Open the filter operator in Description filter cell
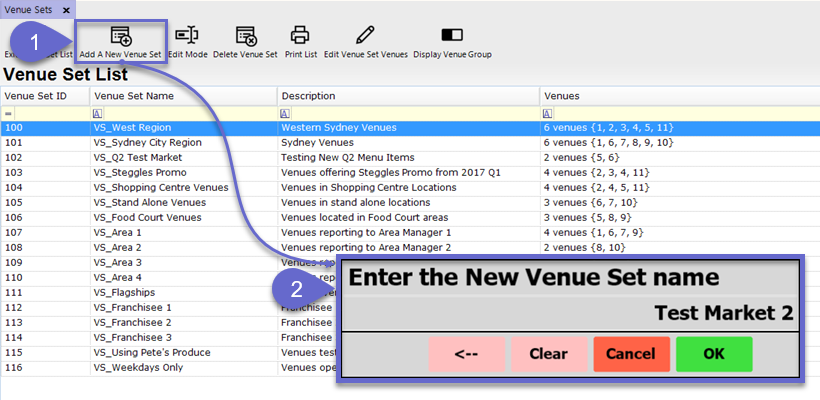 point(285,113)
